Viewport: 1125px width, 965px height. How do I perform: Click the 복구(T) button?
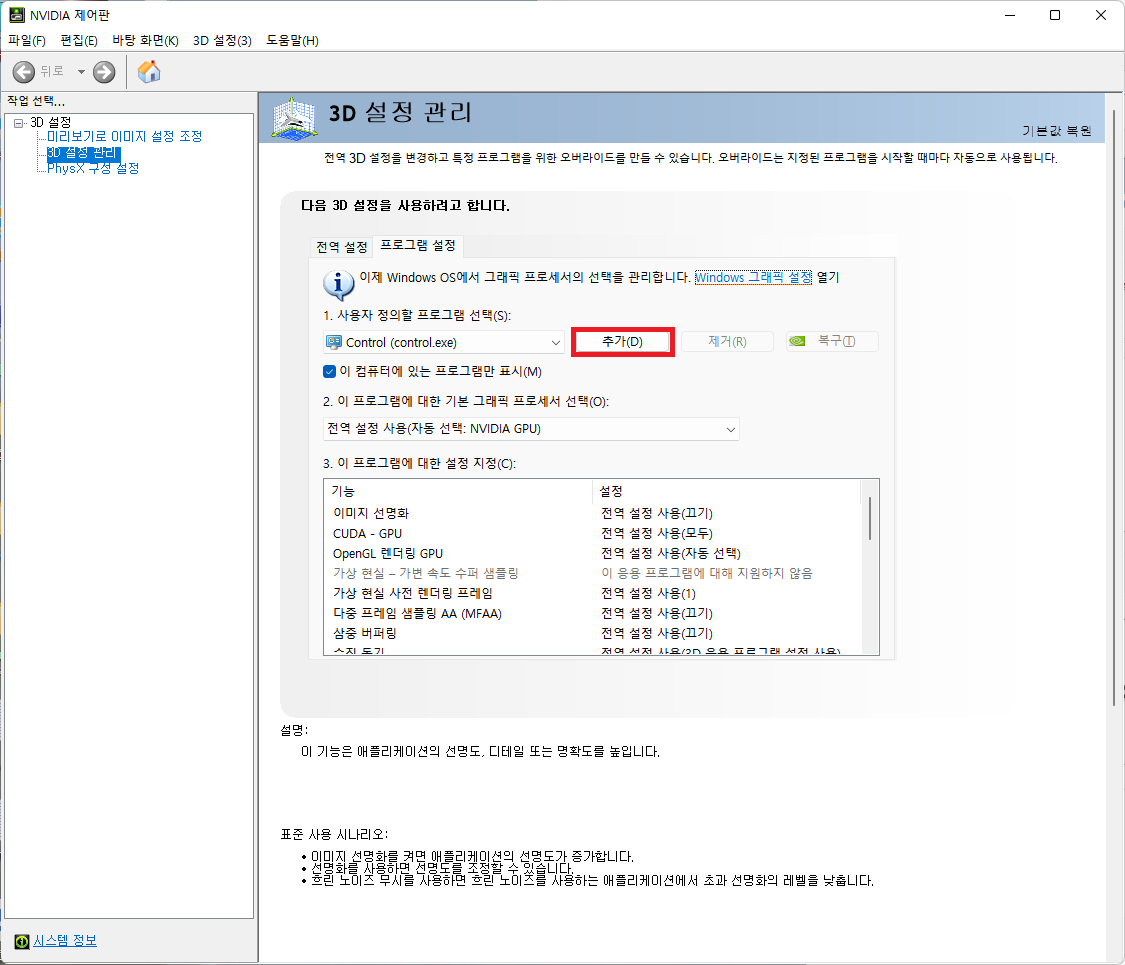click(832, 342)
